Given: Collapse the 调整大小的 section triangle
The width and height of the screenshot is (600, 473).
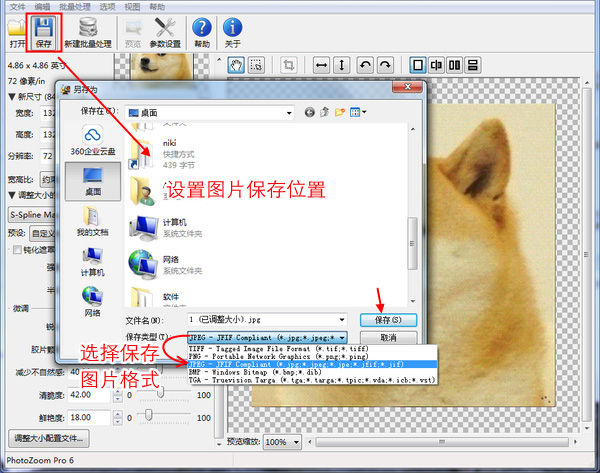Looking at the screenshot, I should coord(12,196).
